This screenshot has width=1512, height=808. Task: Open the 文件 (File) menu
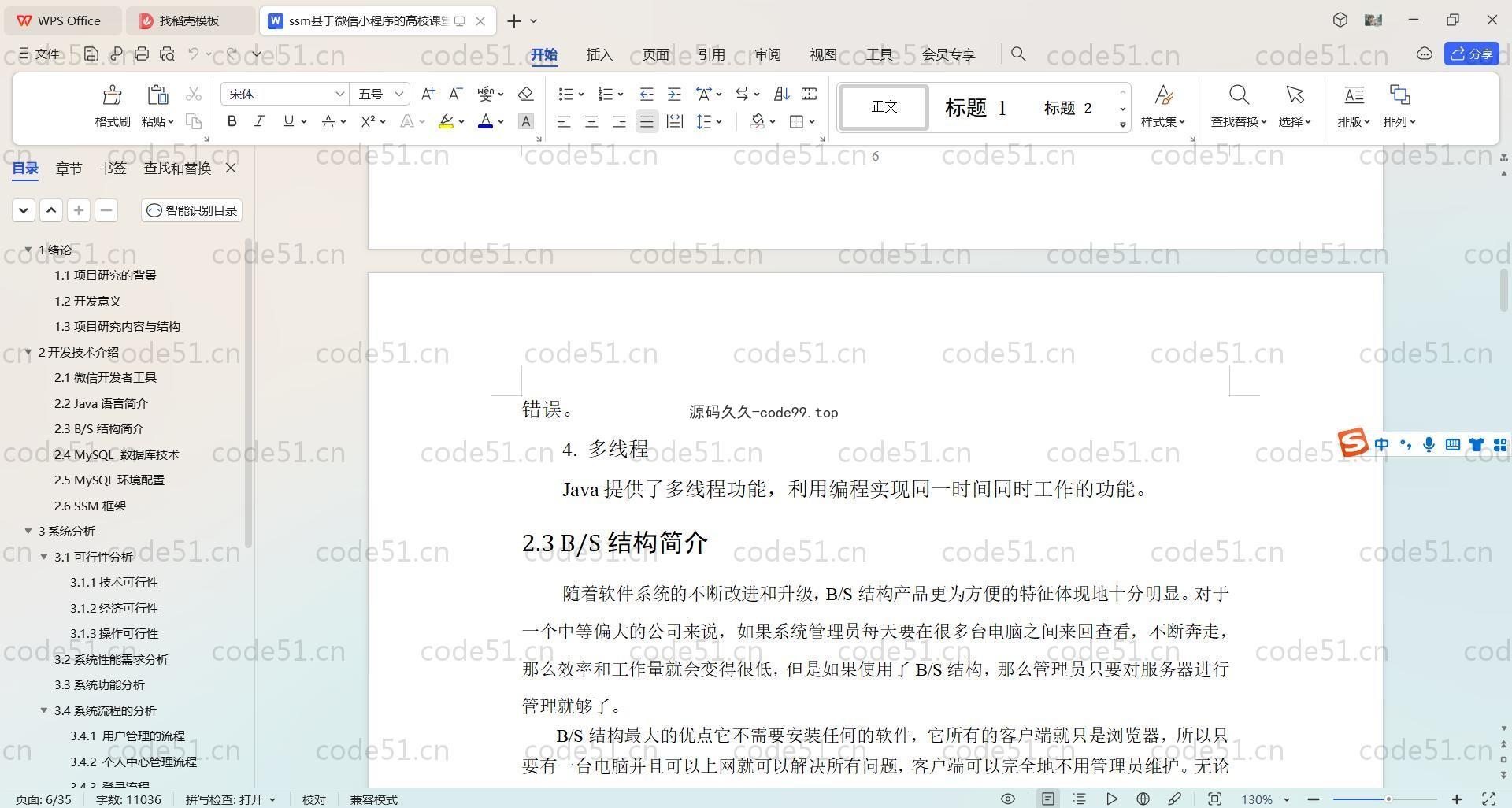(x=39, y=54)
